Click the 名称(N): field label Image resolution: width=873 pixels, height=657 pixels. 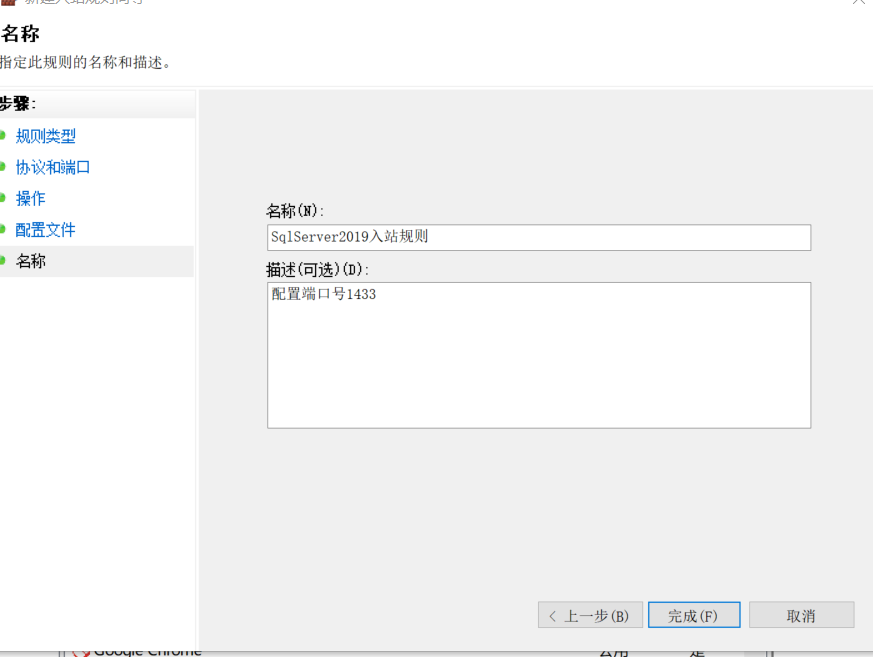point(295,211)
